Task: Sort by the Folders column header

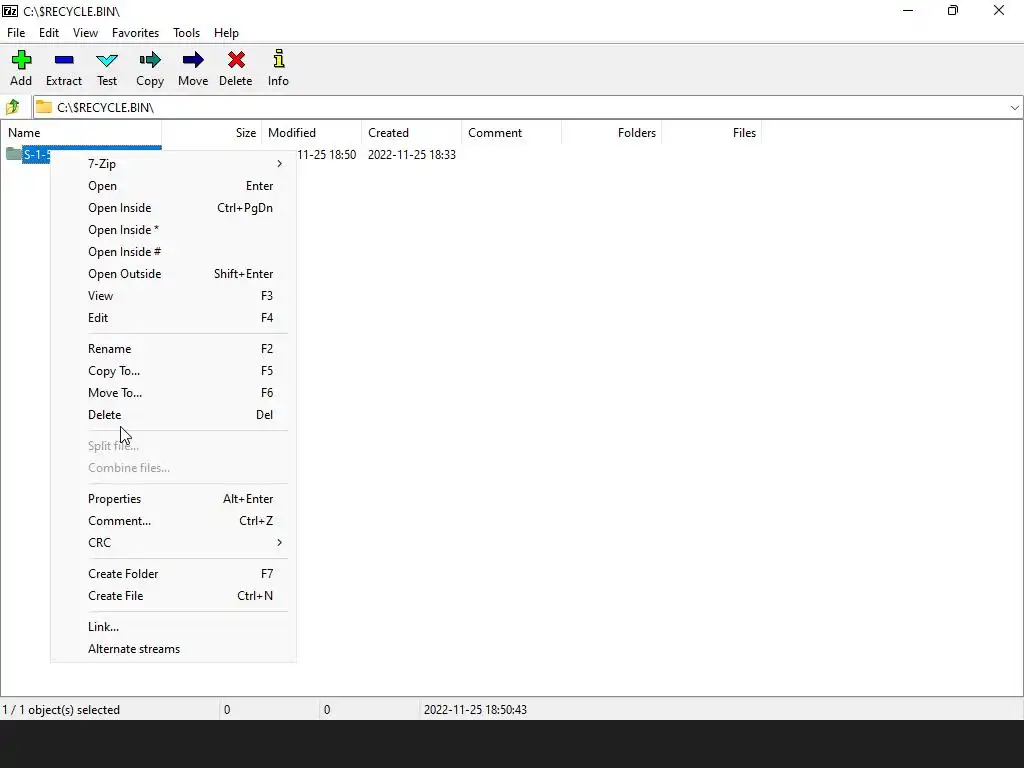Action: click(611, 133)
